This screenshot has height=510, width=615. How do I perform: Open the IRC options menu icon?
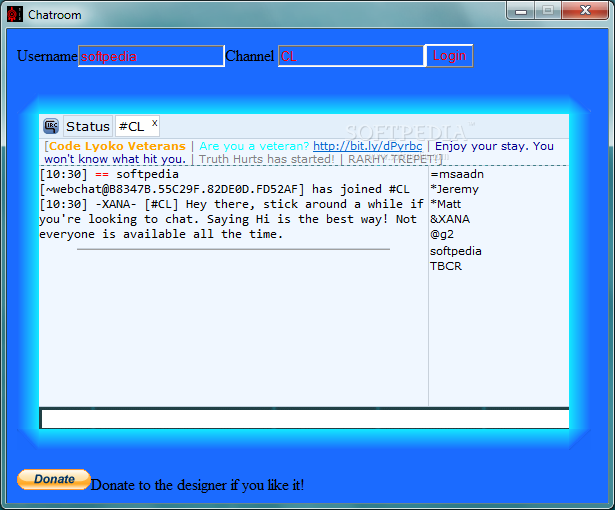click(51, 126)
